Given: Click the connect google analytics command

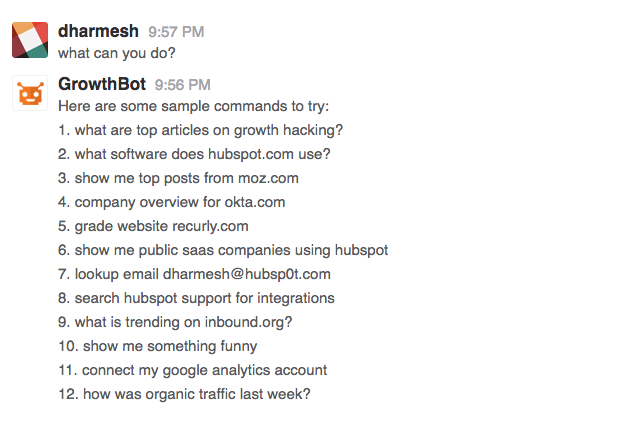Looking at the screenshot, I should tap(193, 370).
